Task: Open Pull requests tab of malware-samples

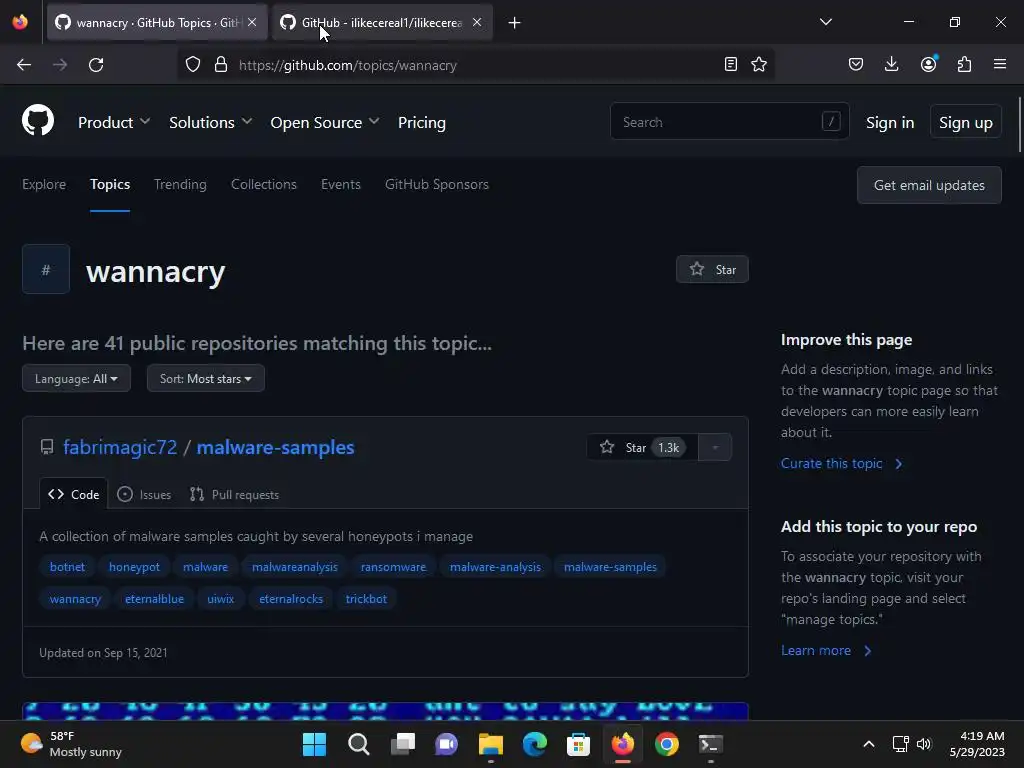Action: [x=234, y=494]
